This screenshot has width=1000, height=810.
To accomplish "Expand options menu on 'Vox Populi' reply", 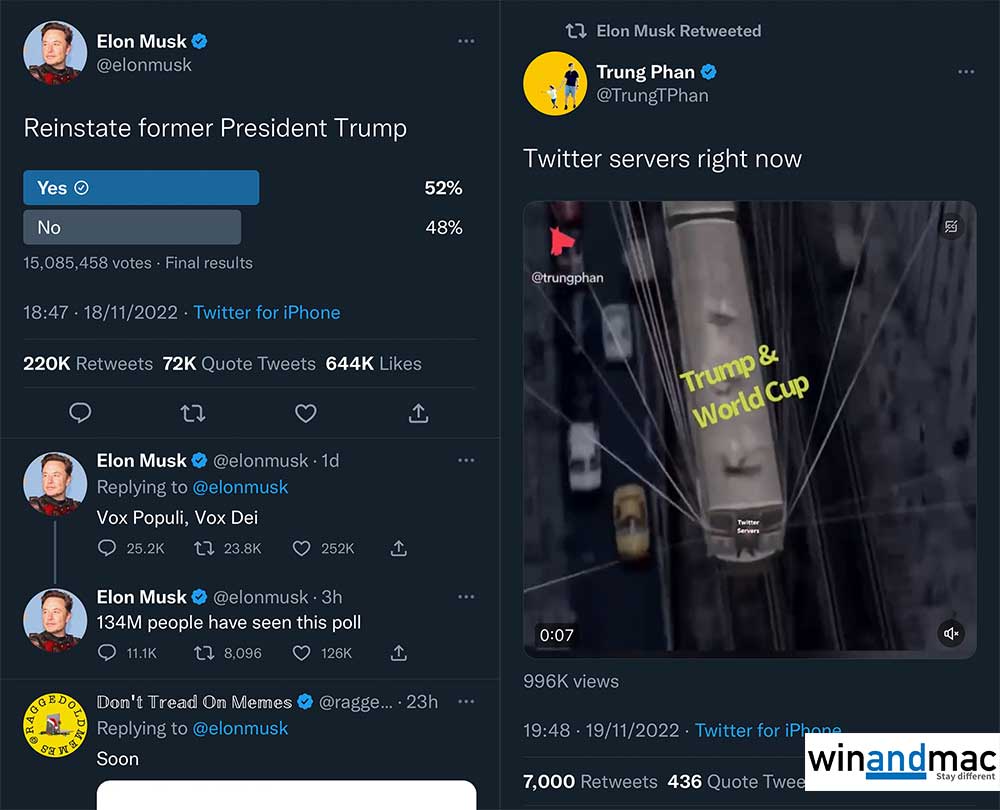I will click(x=465, y=460).
